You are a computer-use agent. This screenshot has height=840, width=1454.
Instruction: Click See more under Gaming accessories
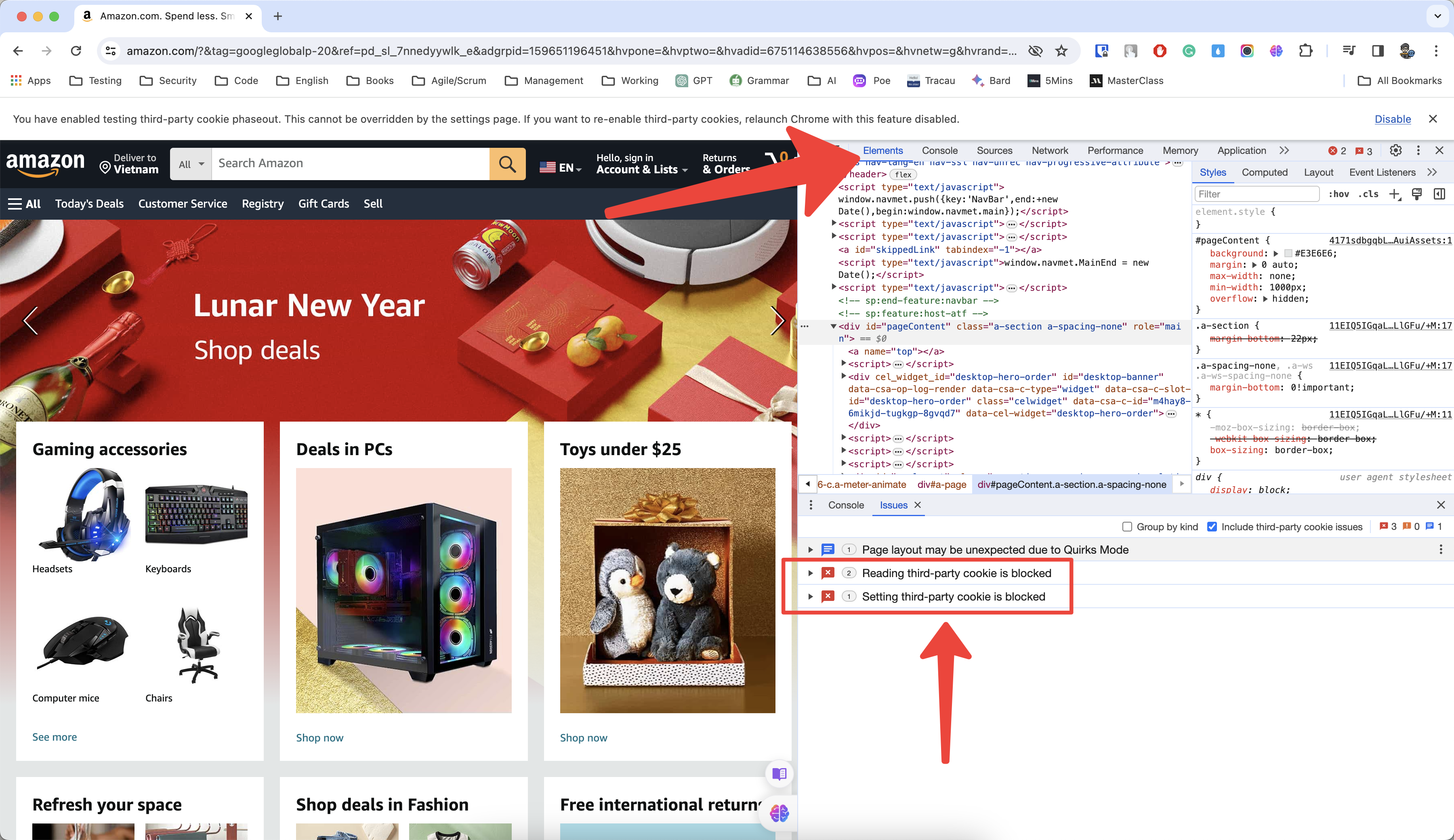54,737
